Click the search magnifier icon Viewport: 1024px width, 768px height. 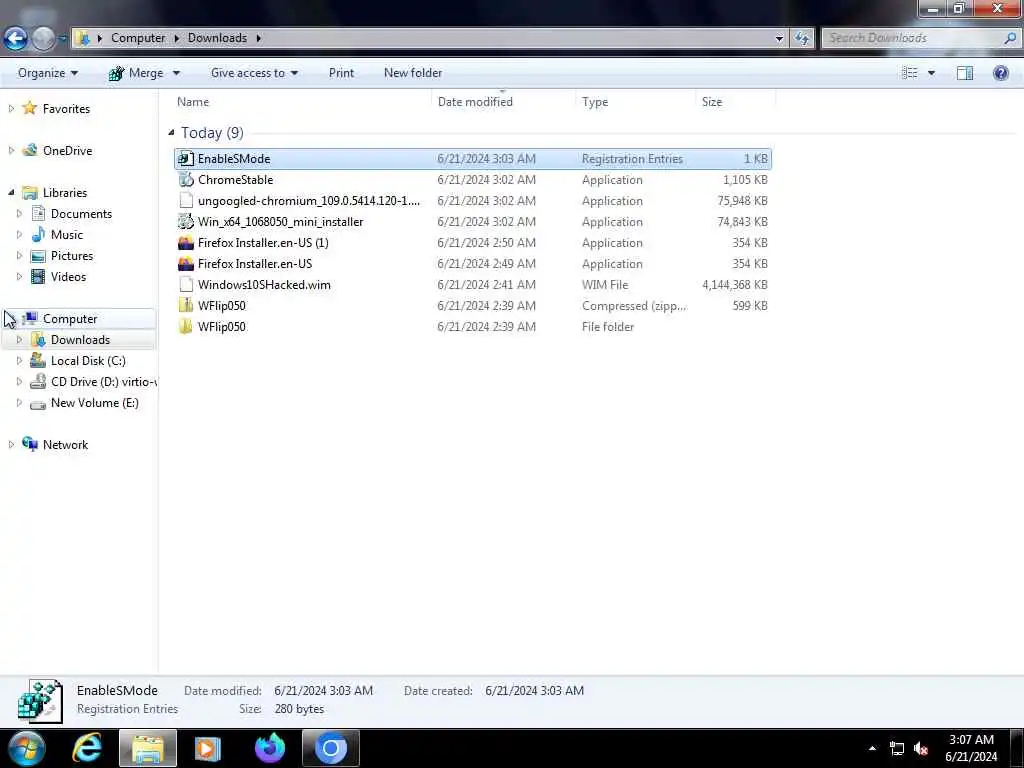click(1010, 38)
